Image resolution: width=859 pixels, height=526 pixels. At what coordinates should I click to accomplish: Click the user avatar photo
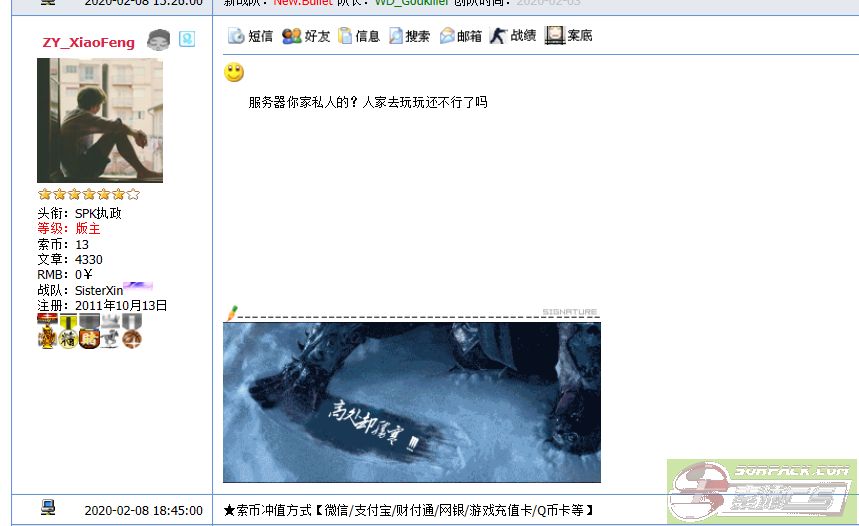coord(99,120)
